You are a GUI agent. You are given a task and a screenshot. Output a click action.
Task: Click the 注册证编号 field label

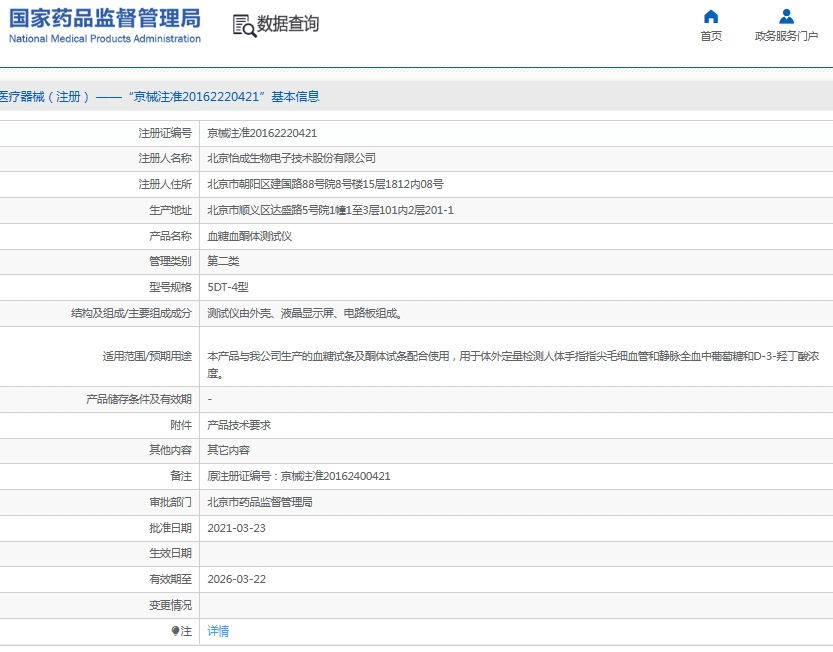pyautogui.click(x=165, y=133)
